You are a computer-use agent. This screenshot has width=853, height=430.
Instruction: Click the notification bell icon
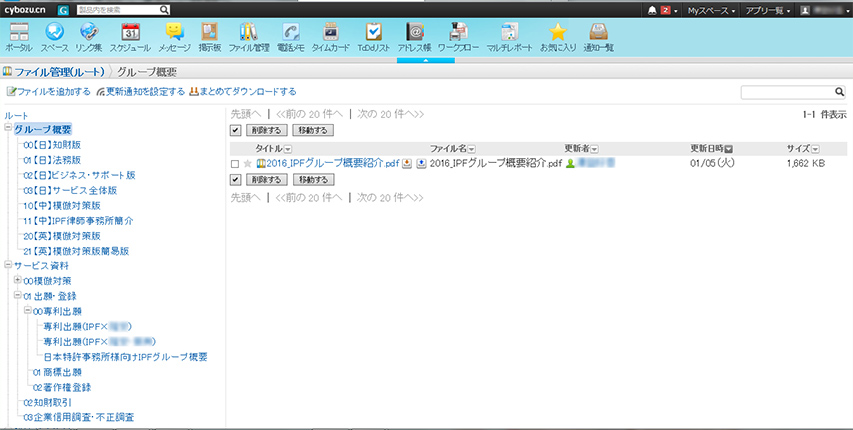(652, 10)
